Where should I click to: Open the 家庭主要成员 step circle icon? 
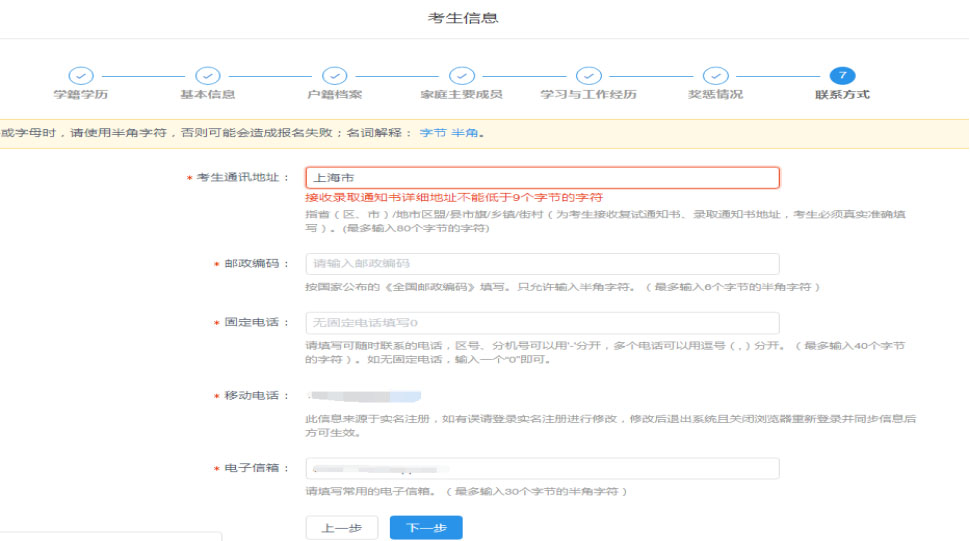tap(461, 76)
